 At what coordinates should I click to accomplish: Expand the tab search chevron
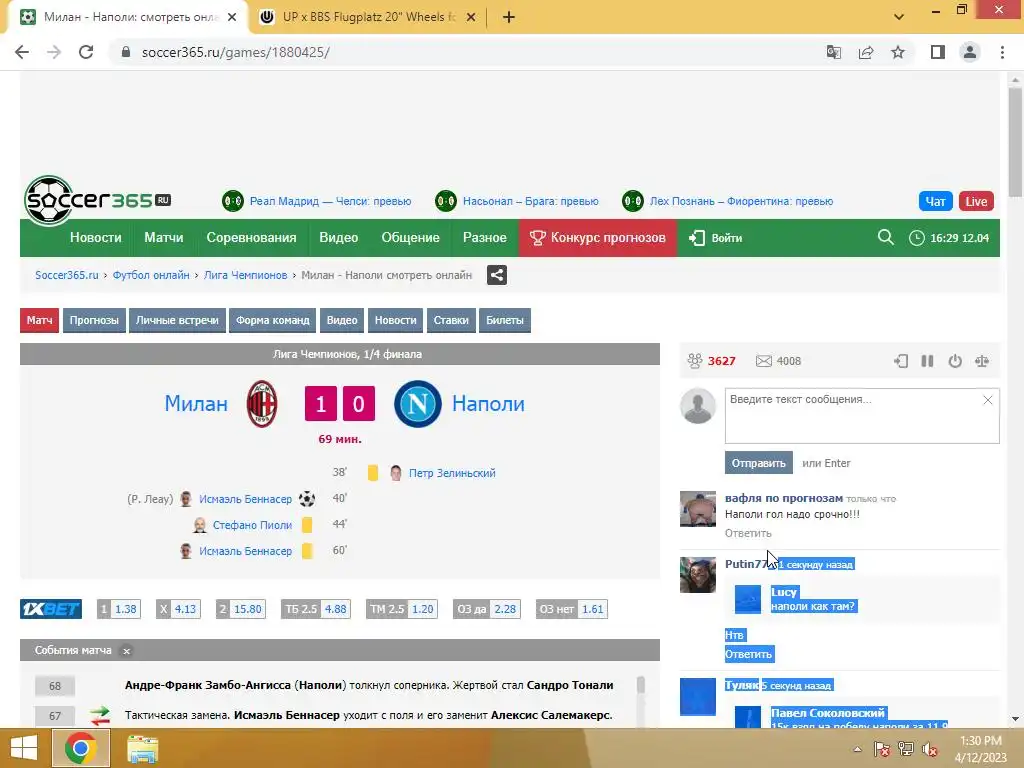(x=899, y=17)
